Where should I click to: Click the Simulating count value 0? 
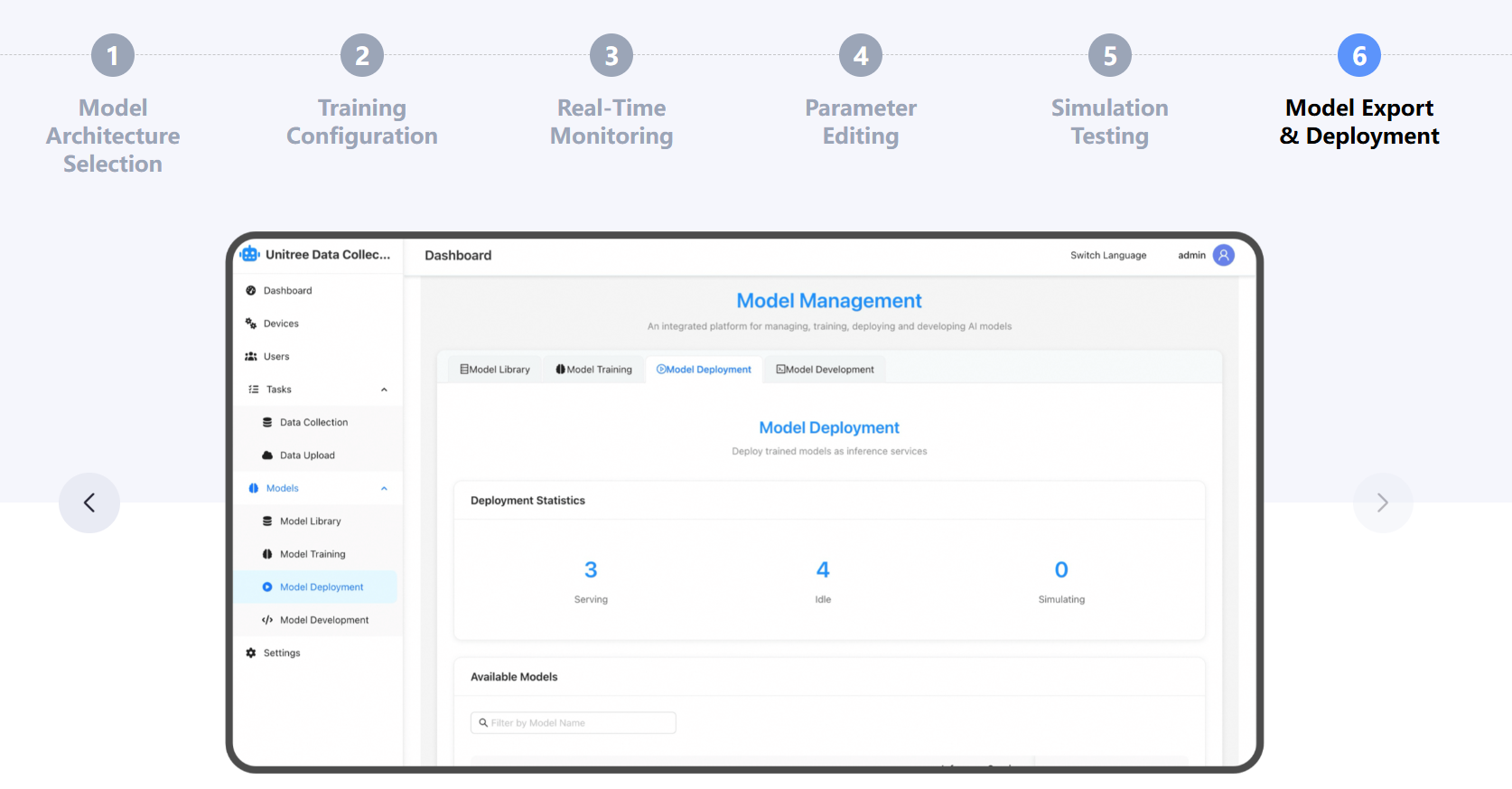click(1061, 570)
